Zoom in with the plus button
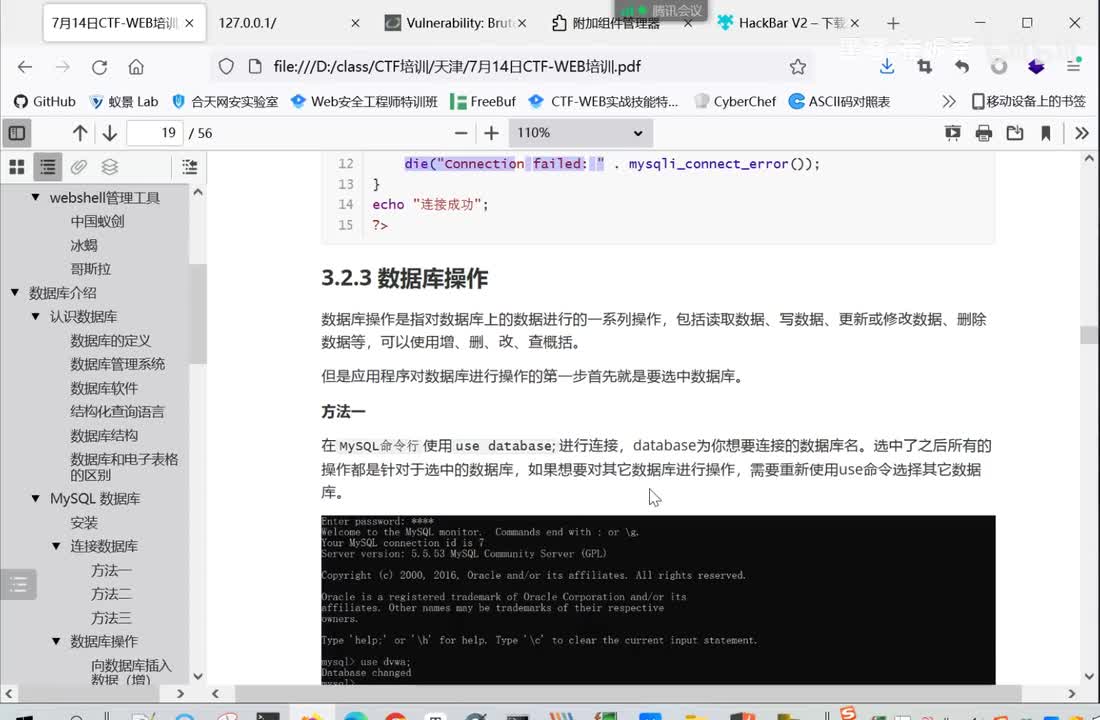 pos(492,133)
